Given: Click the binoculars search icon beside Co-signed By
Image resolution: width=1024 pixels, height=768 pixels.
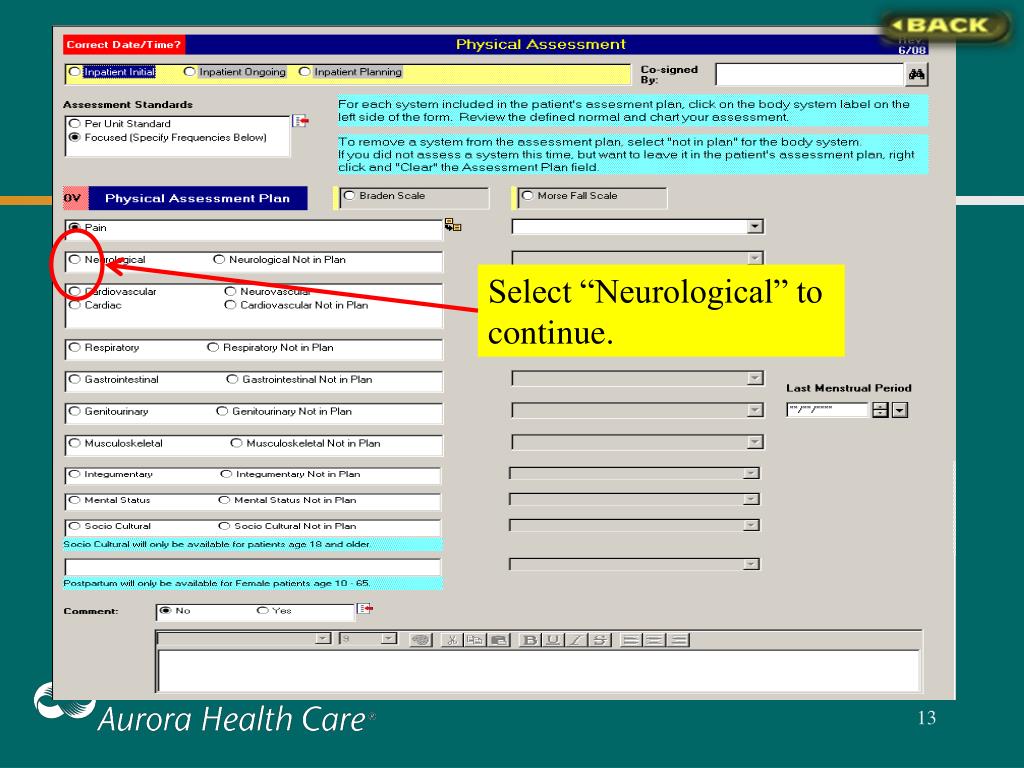Looking at the screenshot, I should [916, 74].
